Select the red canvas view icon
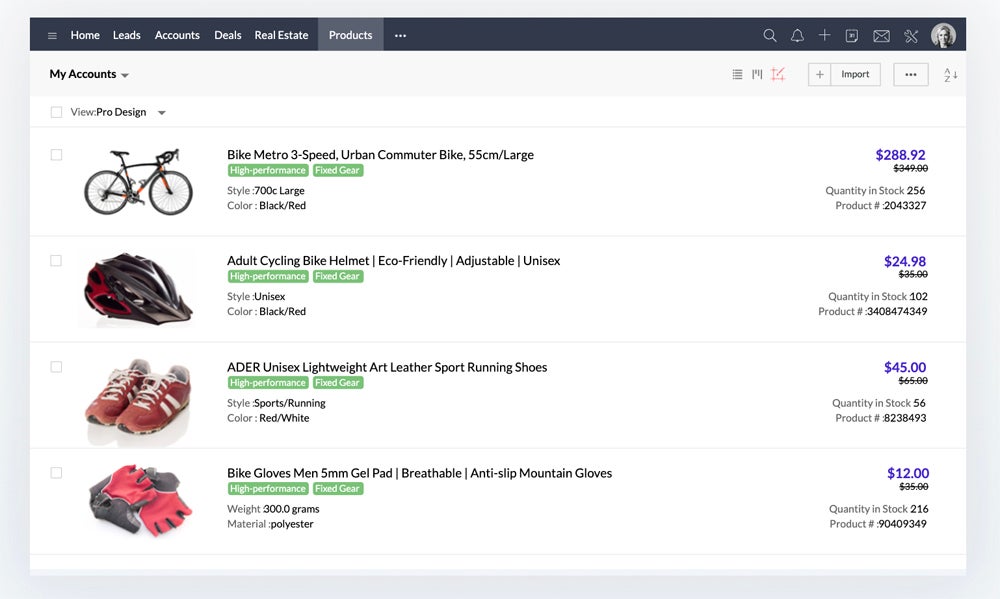This screenshot has width=1000, height=599. [777, 74]
